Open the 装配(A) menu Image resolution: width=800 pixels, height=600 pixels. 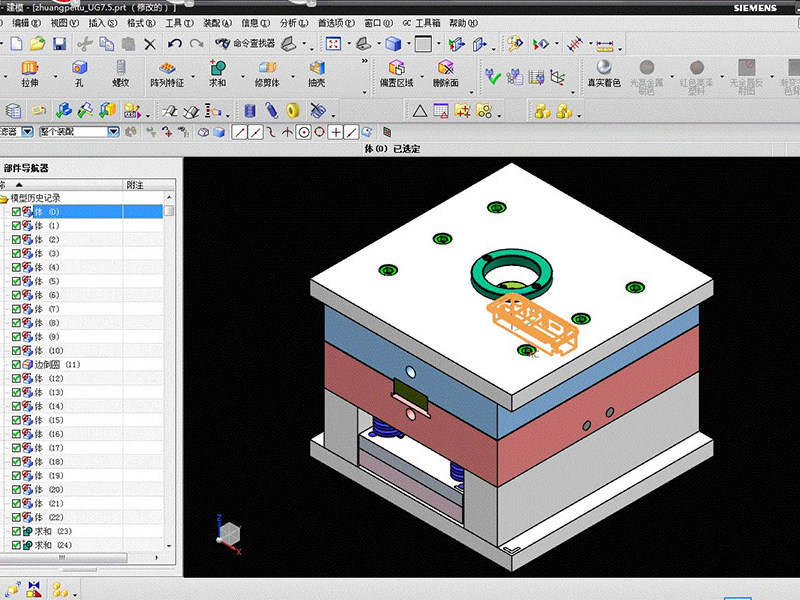[217, 23]
